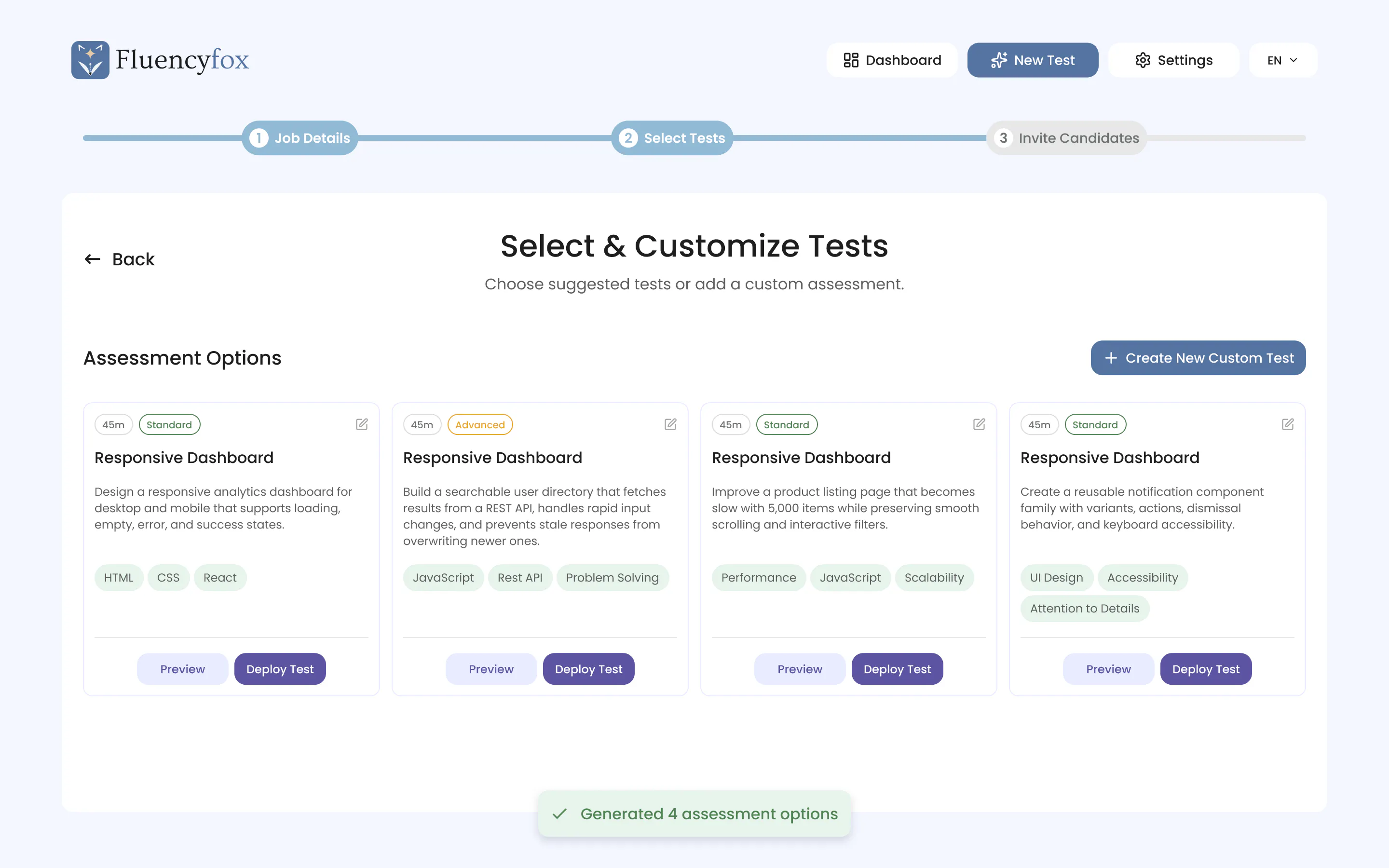Viewport: 1389px width, 868px height.
Task: Click the HTML skill tag
Action: 119,578
